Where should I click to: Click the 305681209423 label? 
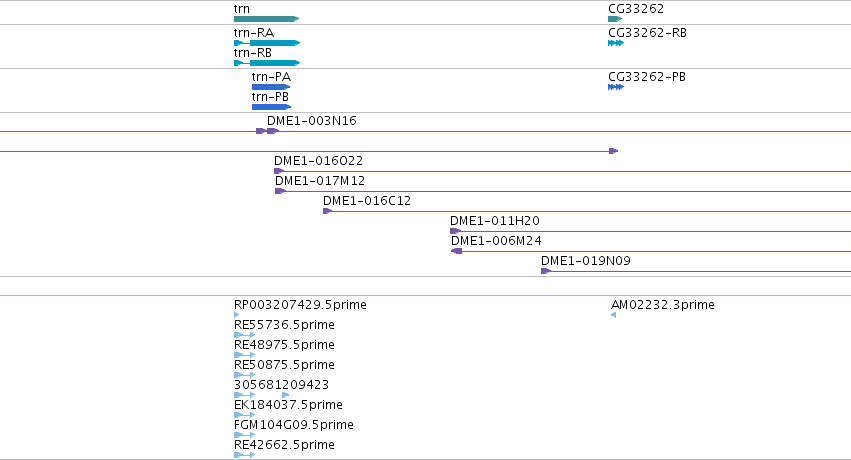282,385
